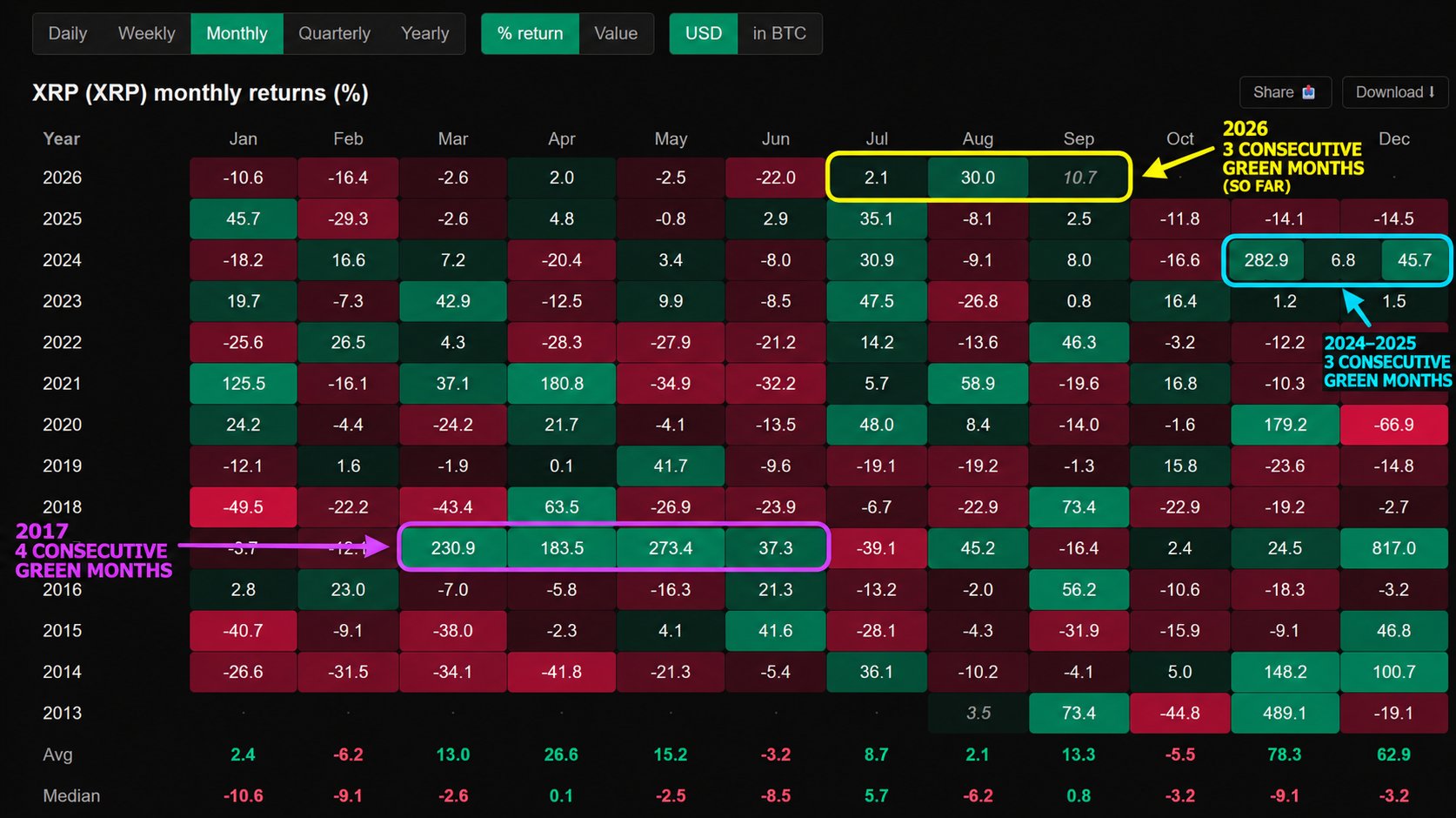Switch to the Yearly interval tab
1456x818 pixels.
(x=424, y=34)
